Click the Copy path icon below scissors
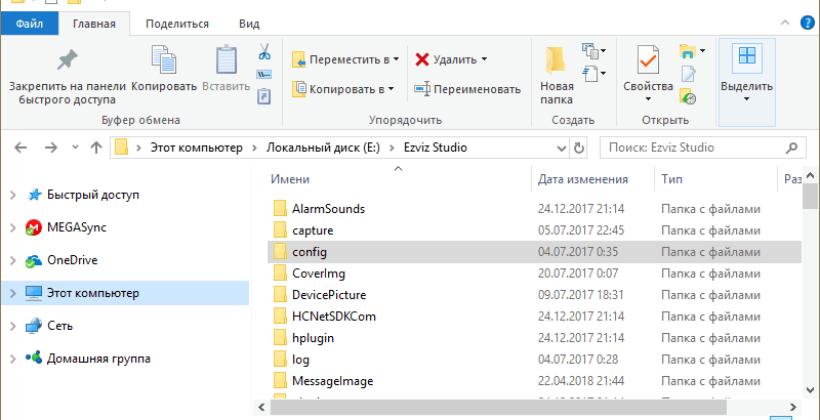820x420 pixels. 264,74
